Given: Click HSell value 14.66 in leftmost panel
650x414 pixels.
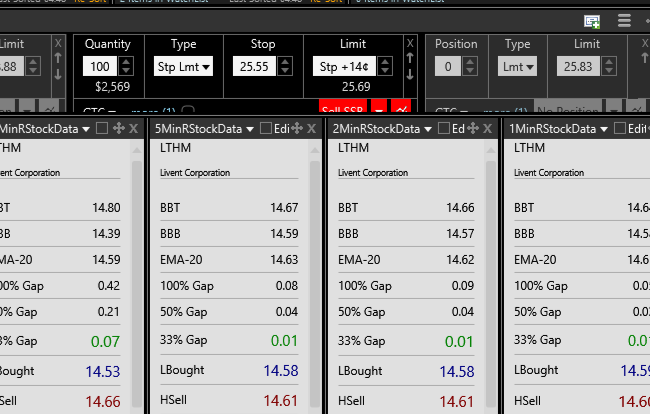Looking at the screenshot, I should [103, 402].
